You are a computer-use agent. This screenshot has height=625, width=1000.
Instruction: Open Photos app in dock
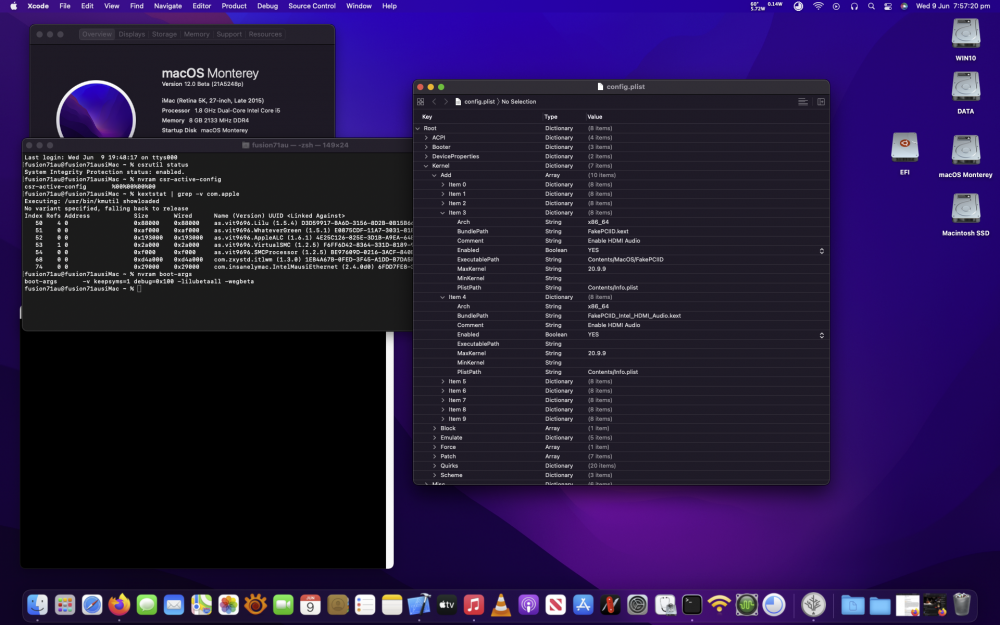click(x=228, y=605)
